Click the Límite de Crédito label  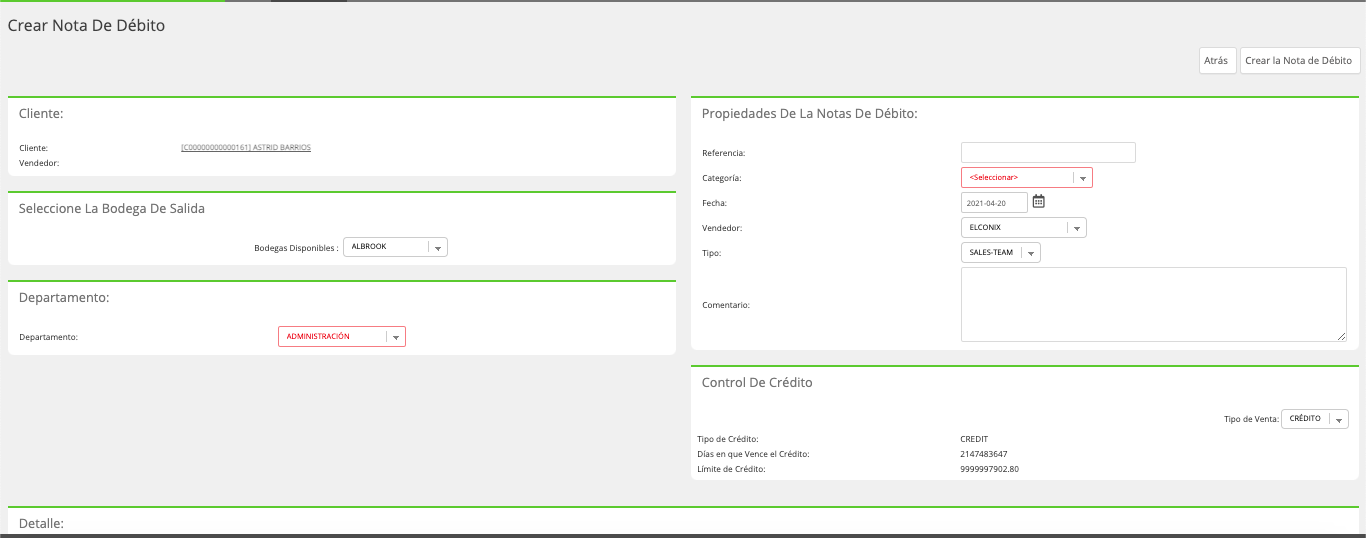(x=731, y=469)
